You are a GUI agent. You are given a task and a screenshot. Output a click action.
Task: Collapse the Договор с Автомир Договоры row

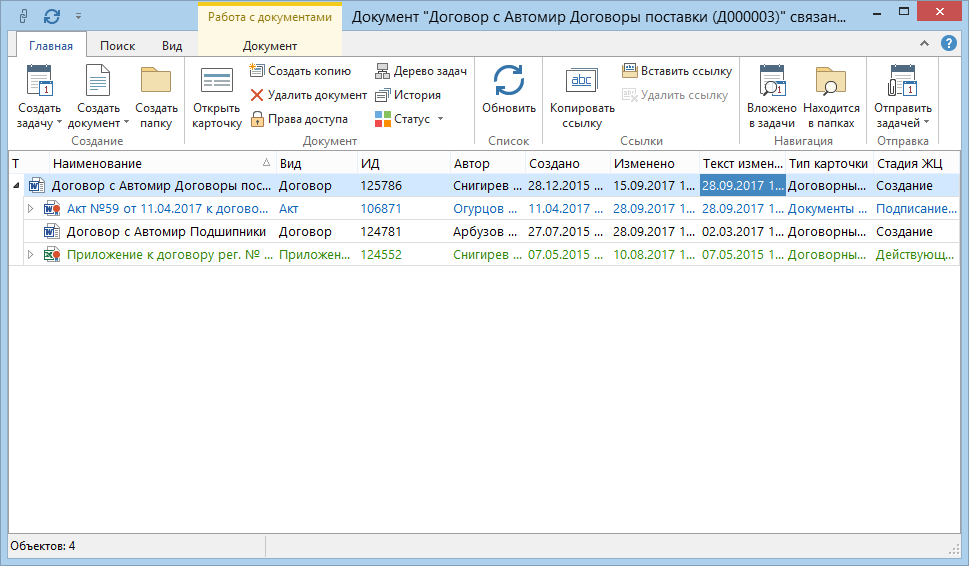pyautogui.click(x=16, y=185)
